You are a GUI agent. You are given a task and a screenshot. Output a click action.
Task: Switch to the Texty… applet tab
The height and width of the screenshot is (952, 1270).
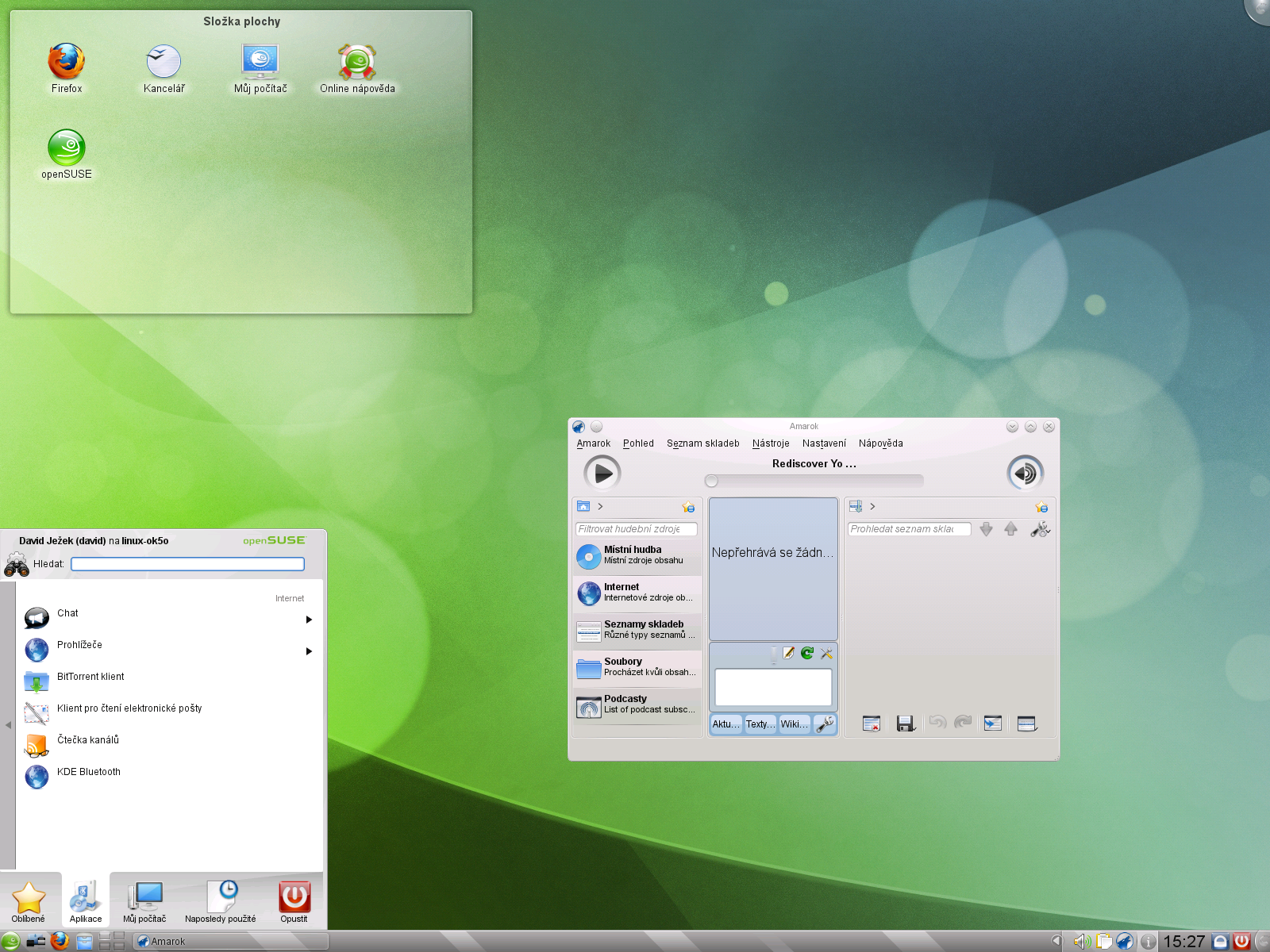[760, 724]
